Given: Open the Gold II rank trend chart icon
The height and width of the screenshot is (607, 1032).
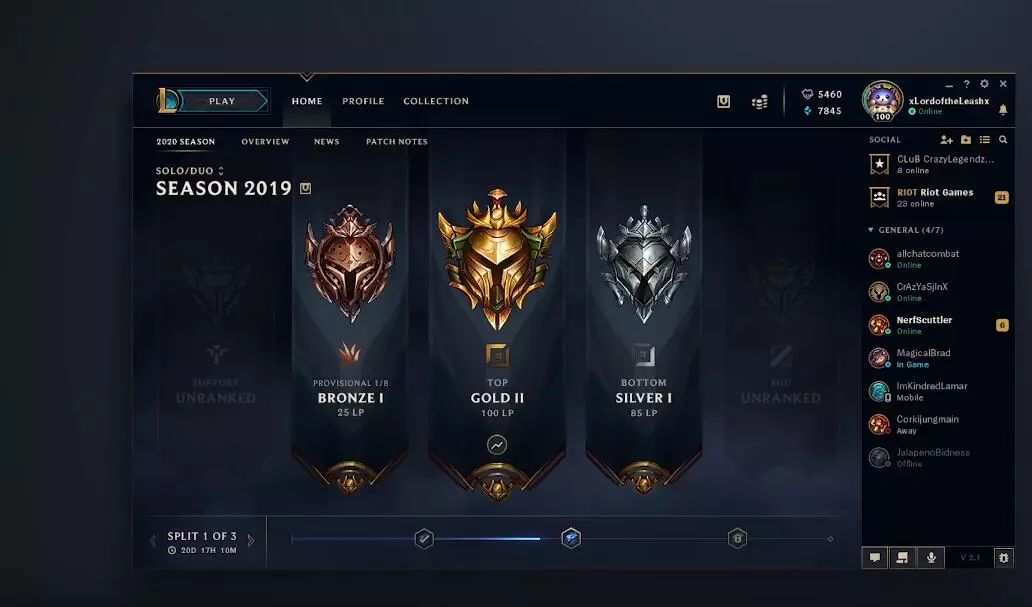Looking at the screenshot, I should [x=497, y=445].
